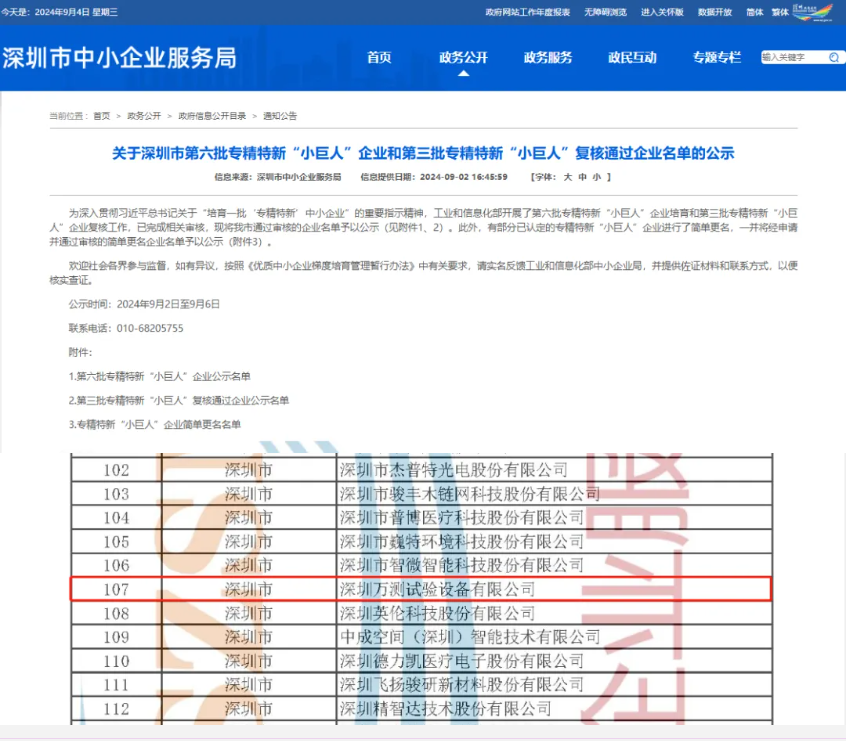Screen dimensions: 847x741
Task: Click the 政务公开 breadcrumb link
Action: [x=144, y=116]
